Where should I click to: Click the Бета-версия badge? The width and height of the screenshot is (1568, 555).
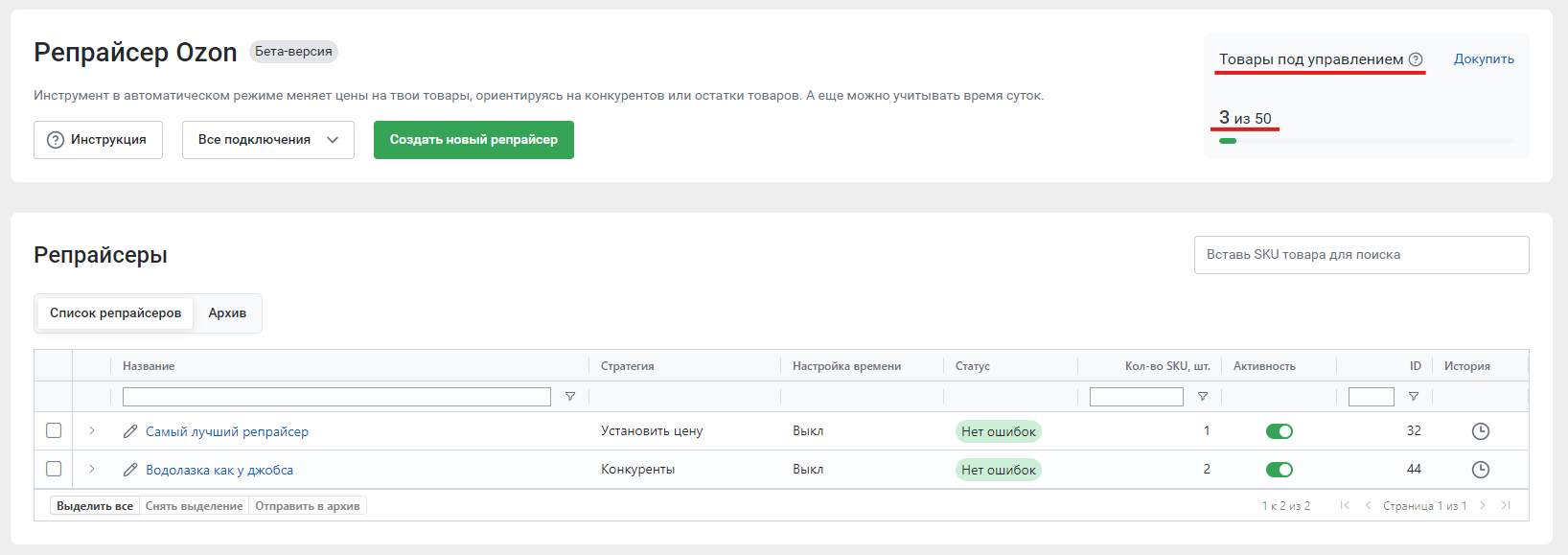[293, 52]
